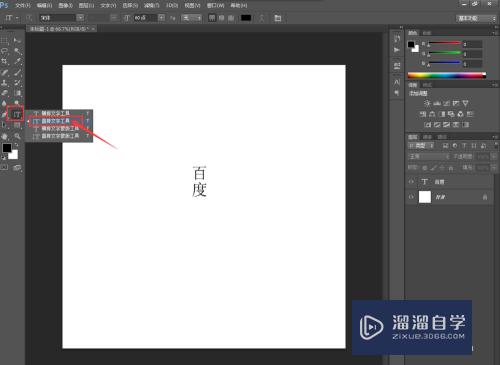Viewport: 500px width, 365px height.
Task: Open the layer filter type dropdown
Action: pyautogui.click(x=421, y=146)
